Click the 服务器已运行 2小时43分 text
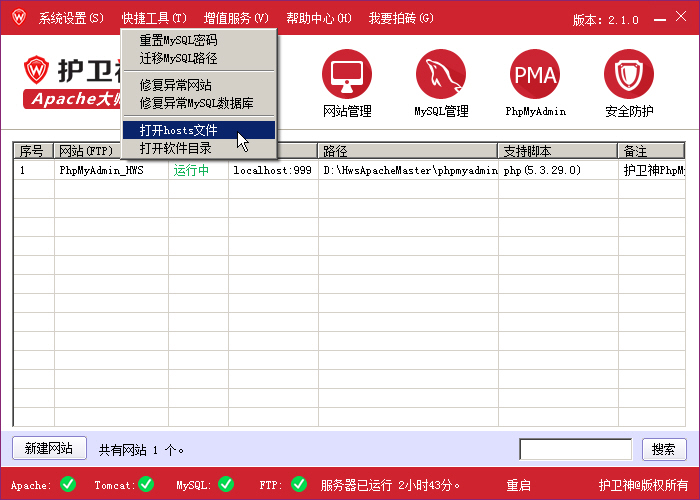The image size is (700, 500). tap(390, 485)
